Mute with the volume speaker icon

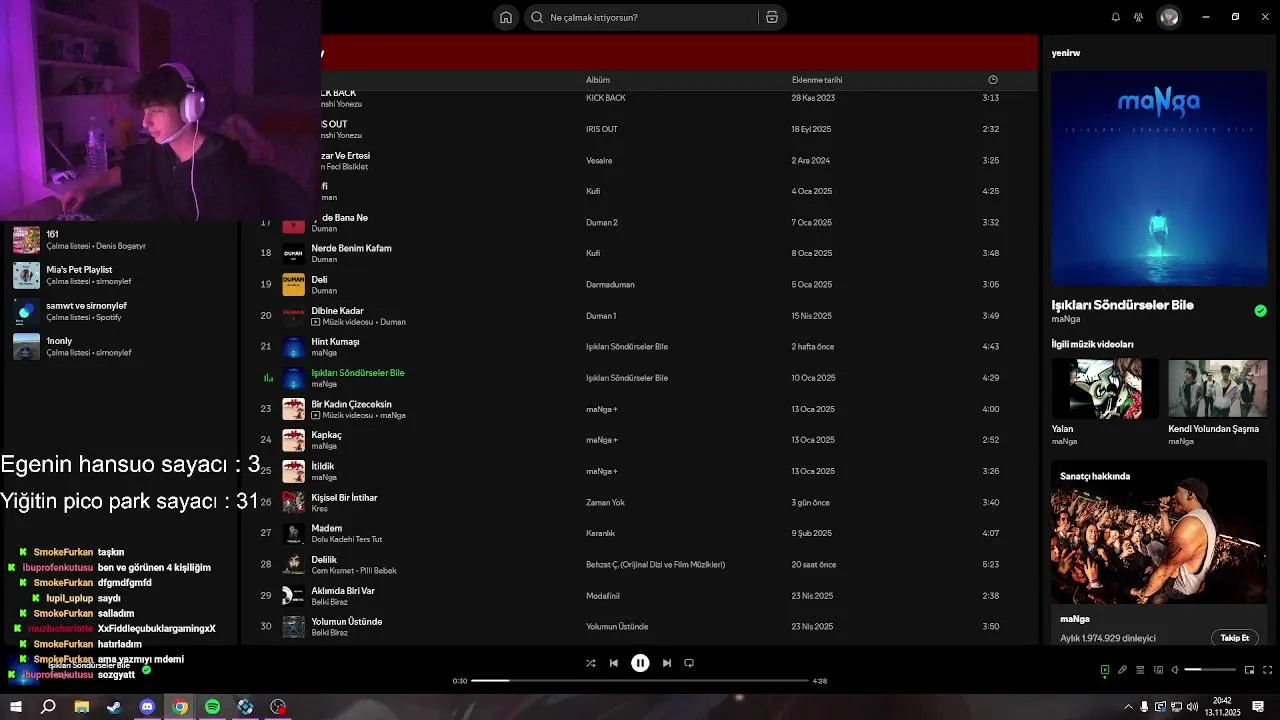1175,670
